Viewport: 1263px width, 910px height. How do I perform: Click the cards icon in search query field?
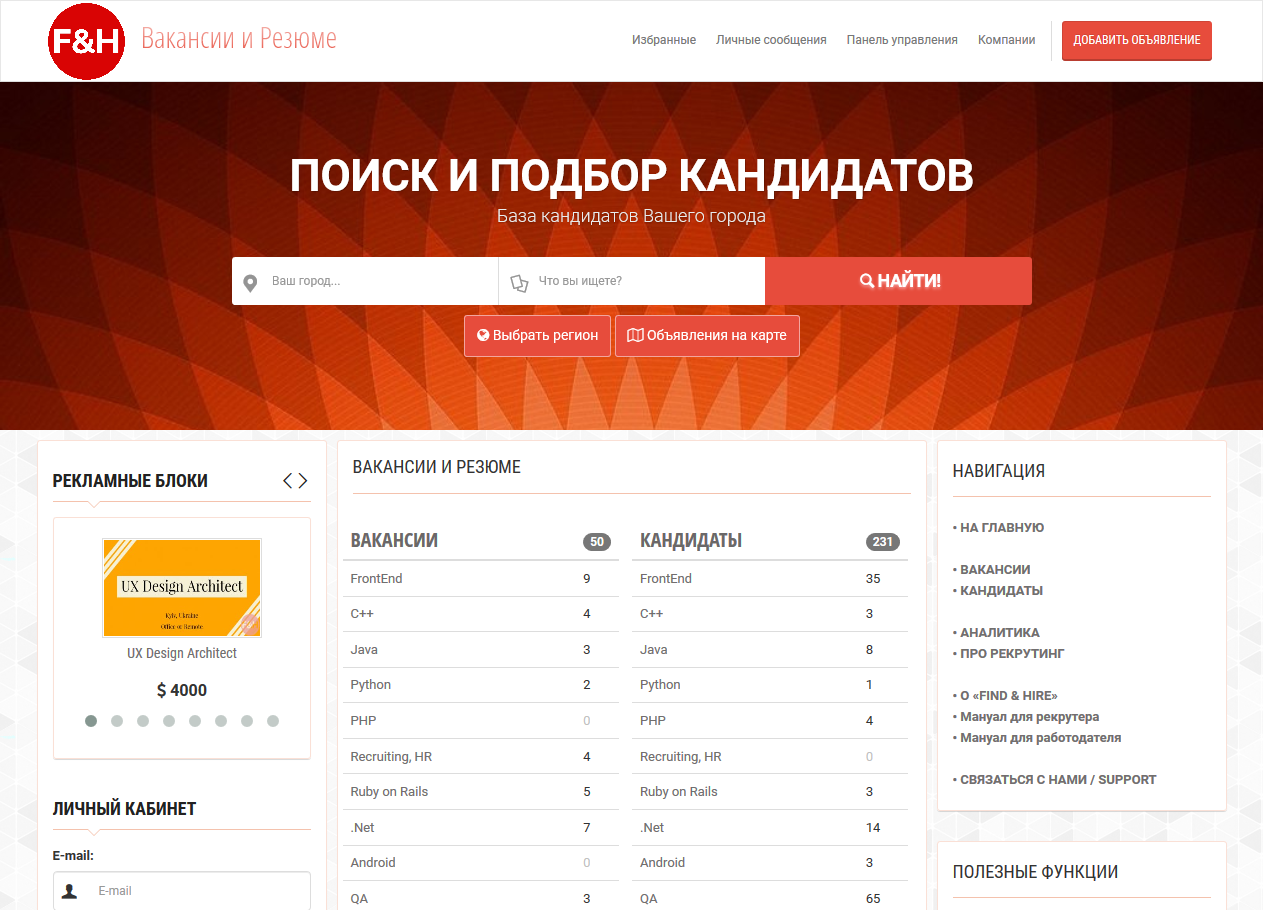pyautogui.click(x=518, y=283)
